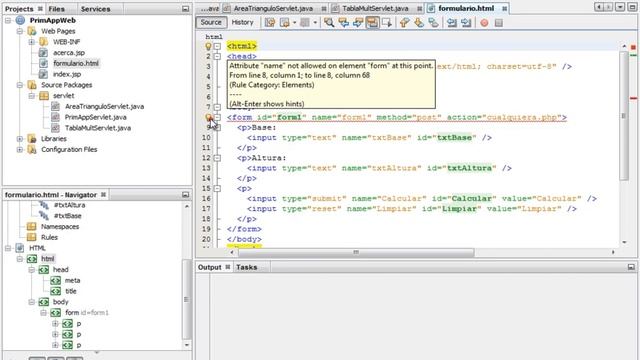Select index.jsp in Projects tree

tap(67, 74)
